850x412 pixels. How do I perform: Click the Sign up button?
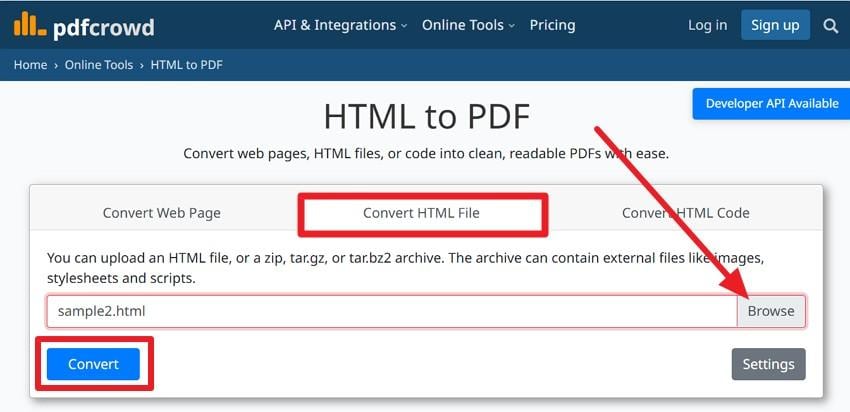775,25
